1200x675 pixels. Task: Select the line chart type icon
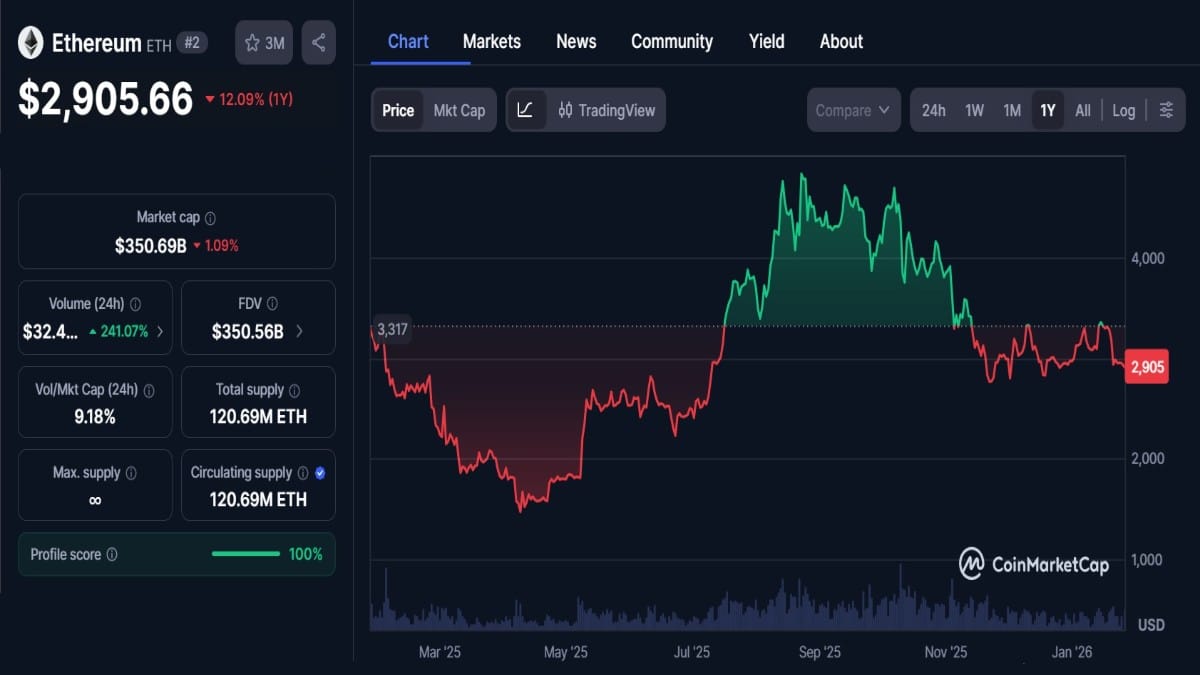(525, 110)
